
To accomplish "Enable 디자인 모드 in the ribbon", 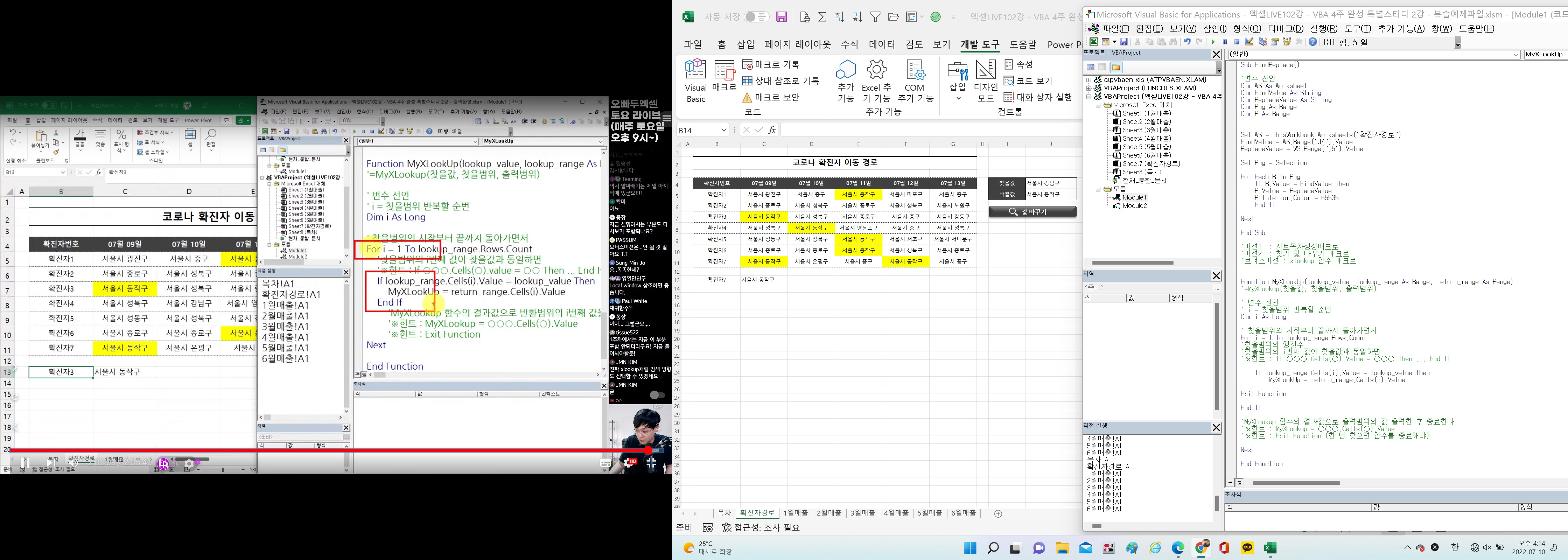I will 986,80.
